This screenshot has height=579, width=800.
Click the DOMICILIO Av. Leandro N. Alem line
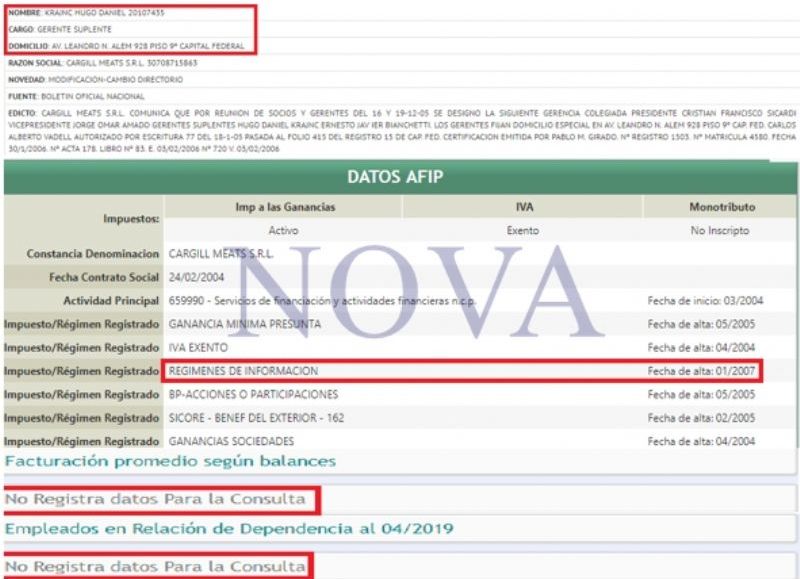(x=126, y=46)
